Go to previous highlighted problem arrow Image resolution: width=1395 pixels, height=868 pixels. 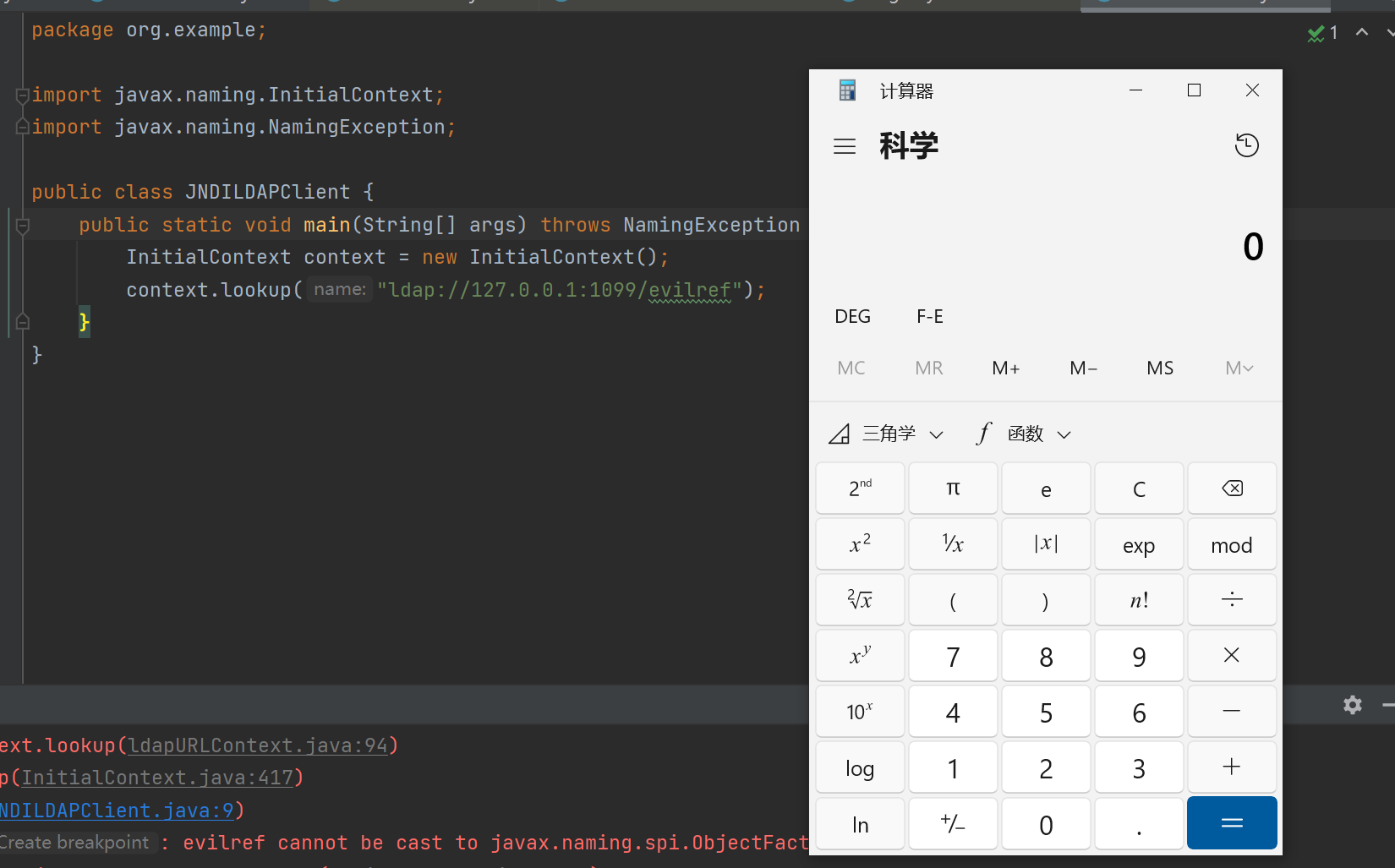click(x=1362, y=32)
